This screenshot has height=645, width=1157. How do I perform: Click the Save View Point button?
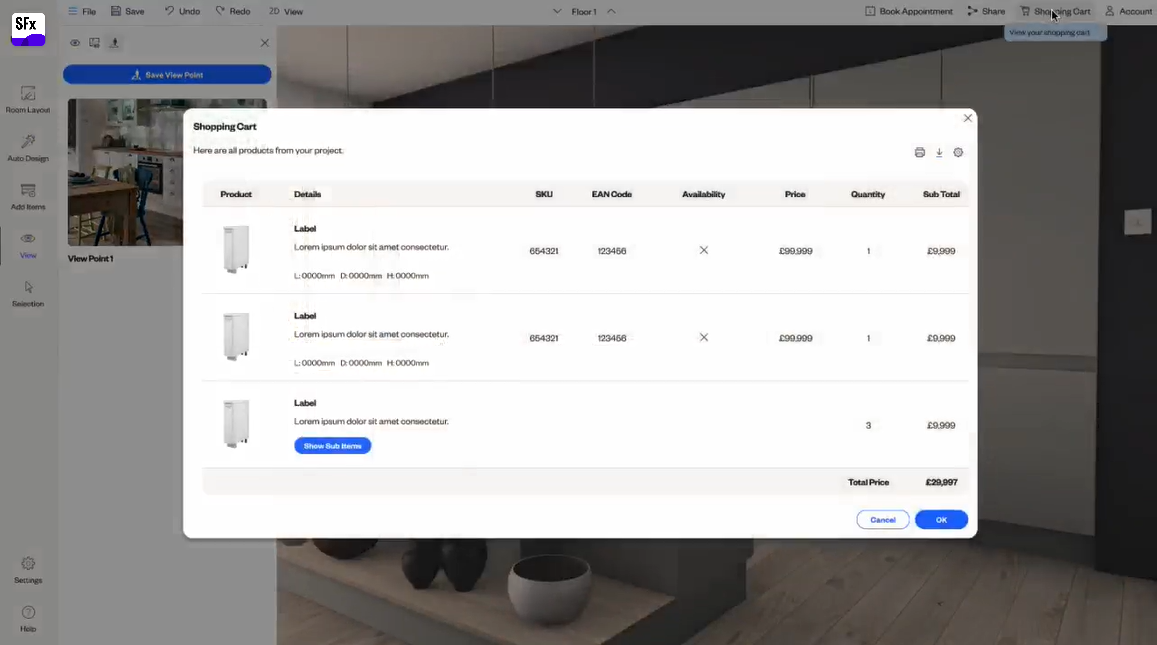click(x=167, y=74)
